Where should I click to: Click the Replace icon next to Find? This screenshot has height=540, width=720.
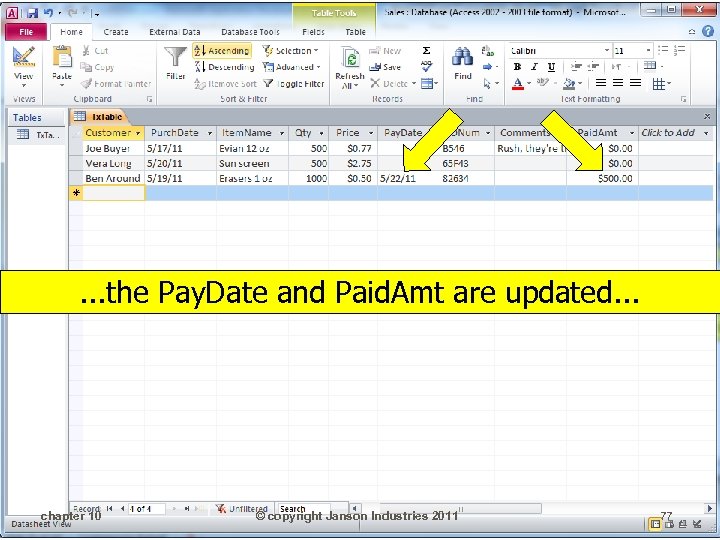tap(488, 51)
